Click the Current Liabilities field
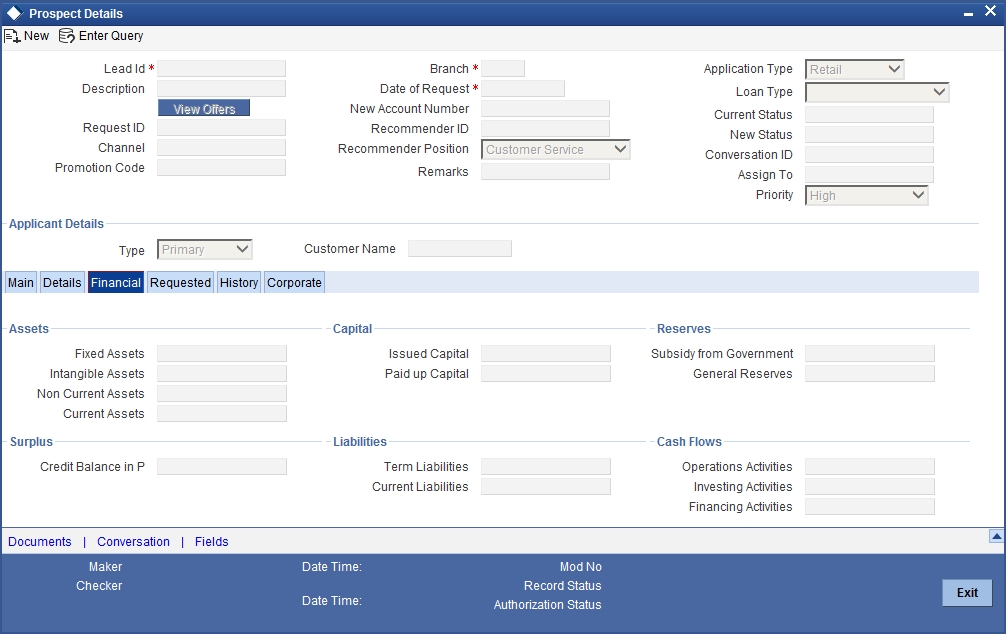The width and height of the screenshot is (1006, 634). click(x=546, y=486)
